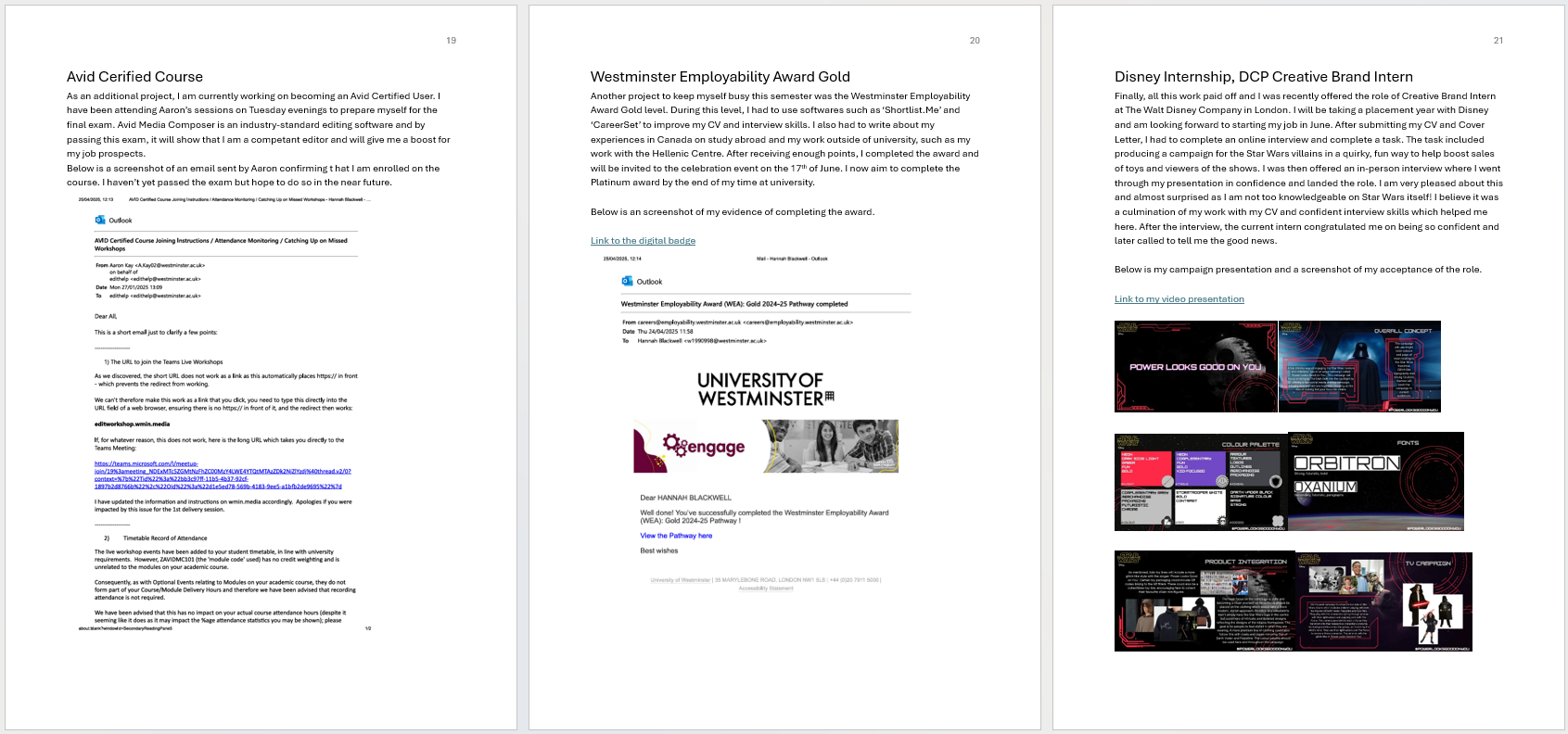Image resolution: width=1568 pixels, height=734 pixels.
Task: Click page number "21" in the header
Action: point(1498,41)
